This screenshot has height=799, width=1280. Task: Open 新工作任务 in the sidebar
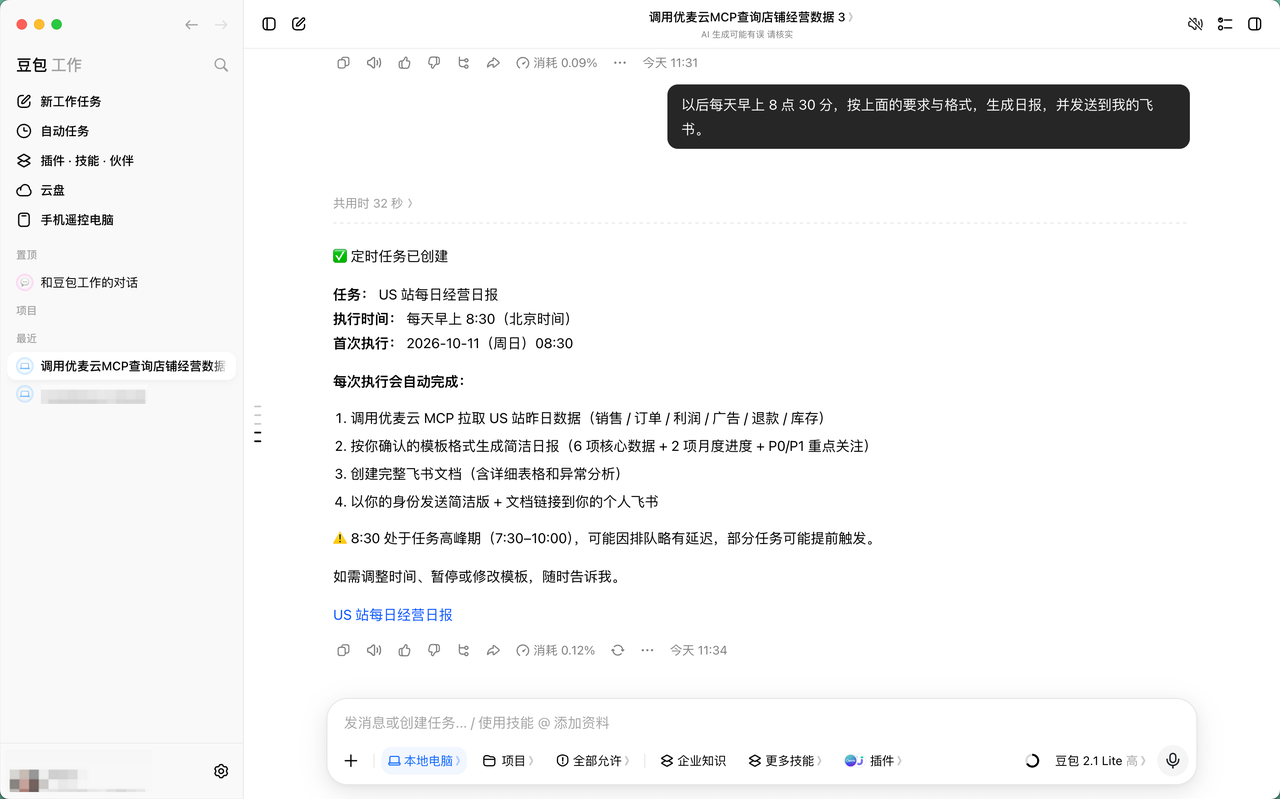[122, 101]
